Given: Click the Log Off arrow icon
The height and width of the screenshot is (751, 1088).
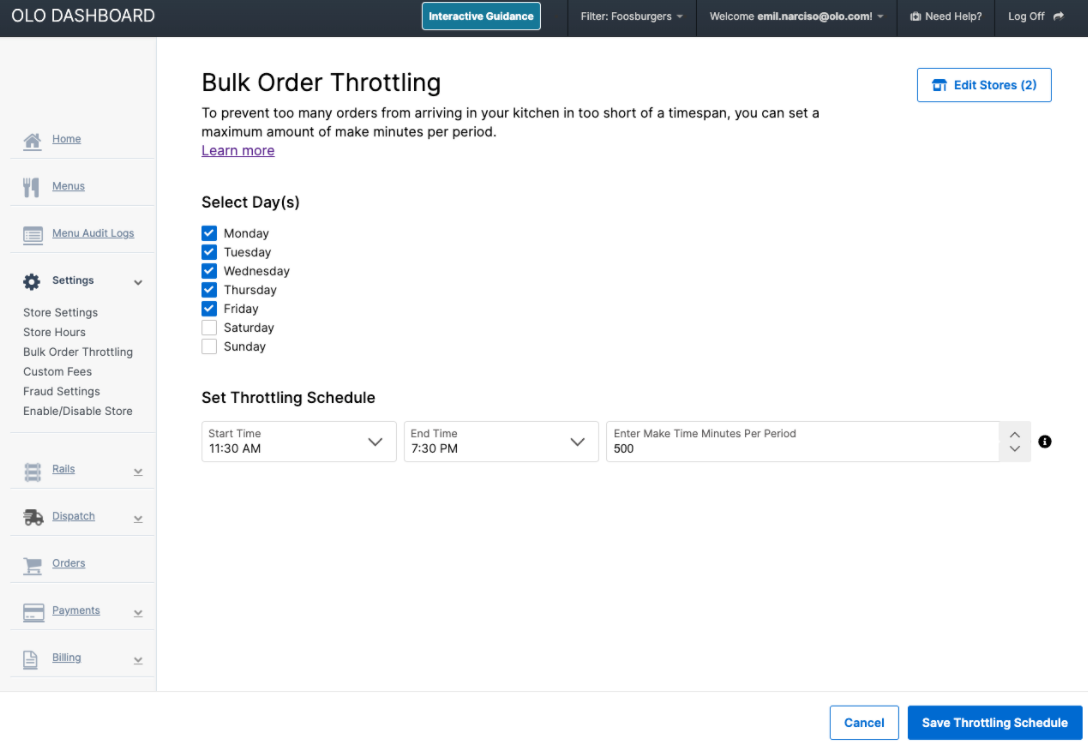Looking at the screenshot, I should pos(1058,16).
